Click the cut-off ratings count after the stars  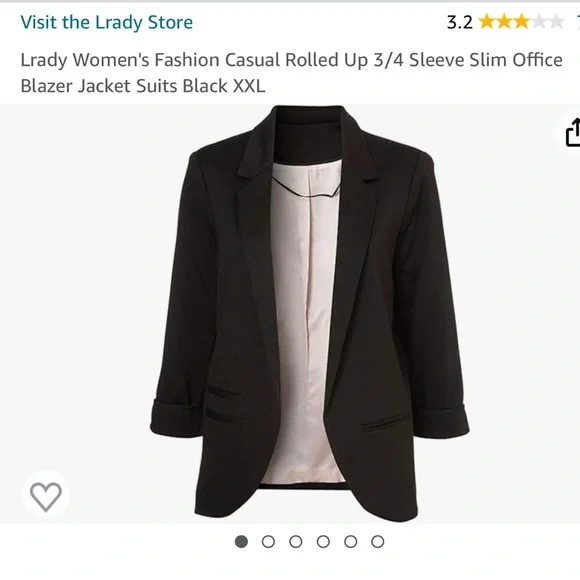(577, 22)
